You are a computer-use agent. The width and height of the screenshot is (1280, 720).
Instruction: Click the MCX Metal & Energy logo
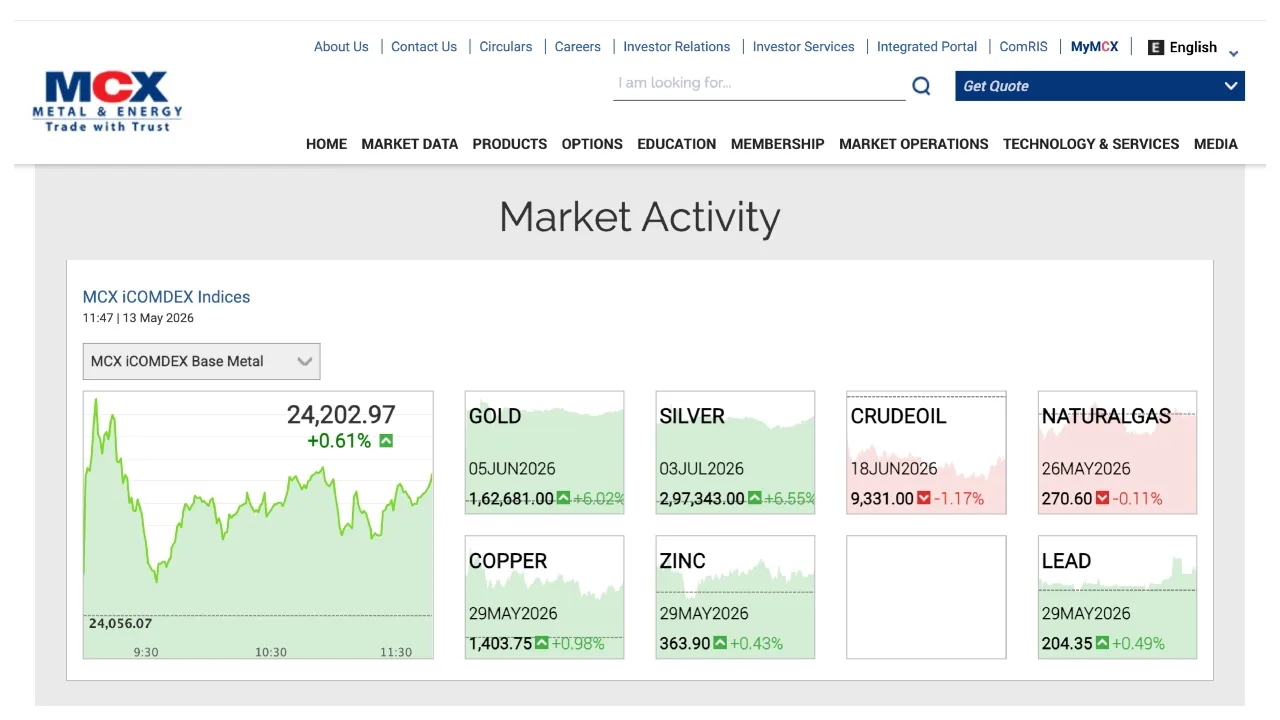coord(107,101)
